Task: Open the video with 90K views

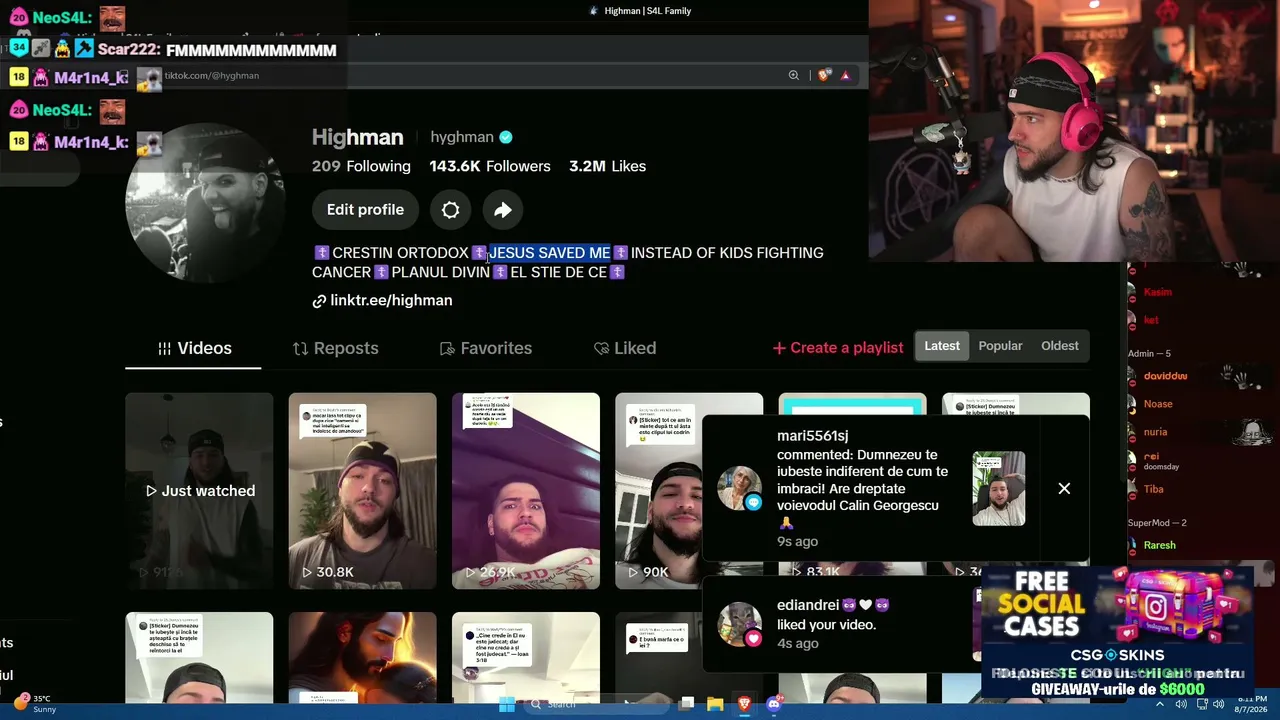Action: click(x=658, y=491)
